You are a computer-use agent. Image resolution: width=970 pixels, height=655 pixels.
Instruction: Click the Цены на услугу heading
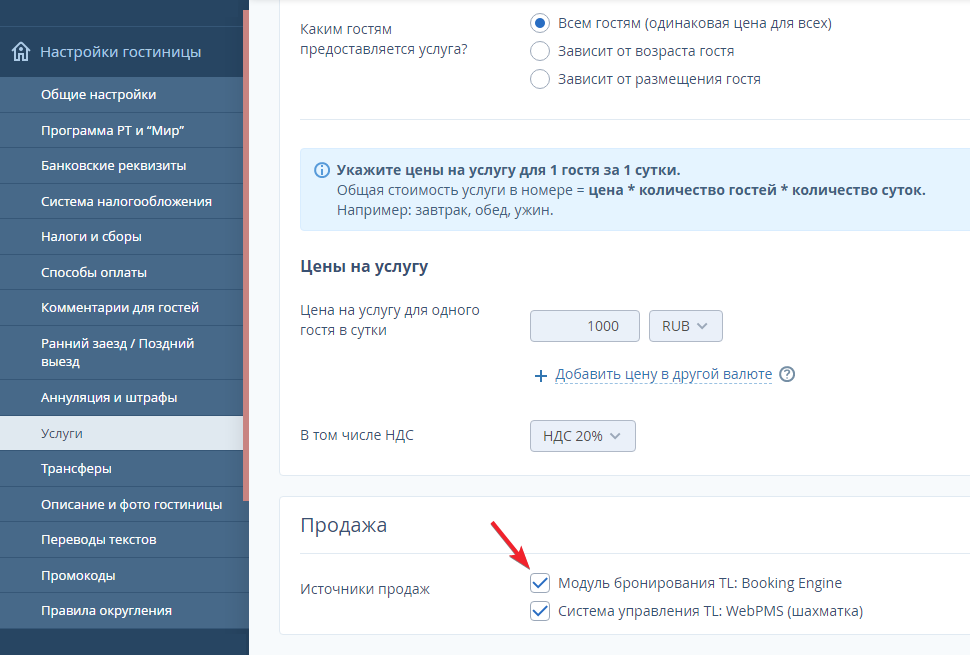pyautogui.click(x=364, y=267)
